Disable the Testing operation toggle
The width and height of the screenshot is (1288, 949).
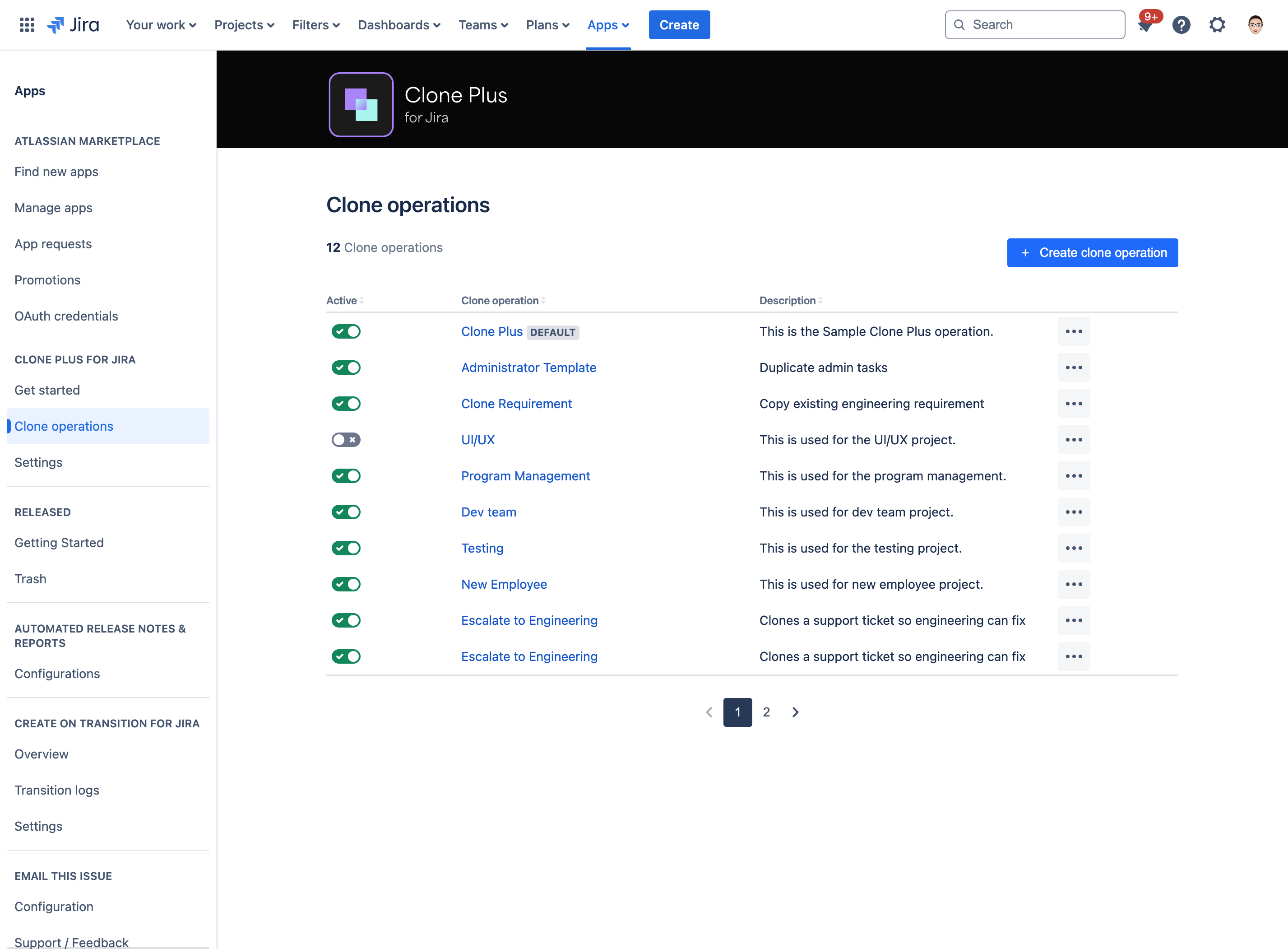coord(346,548)
